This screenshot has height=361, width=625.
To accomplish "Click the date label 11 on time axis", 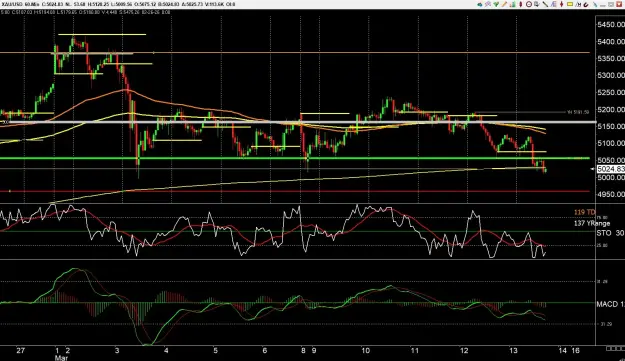I will pos(415,351).
